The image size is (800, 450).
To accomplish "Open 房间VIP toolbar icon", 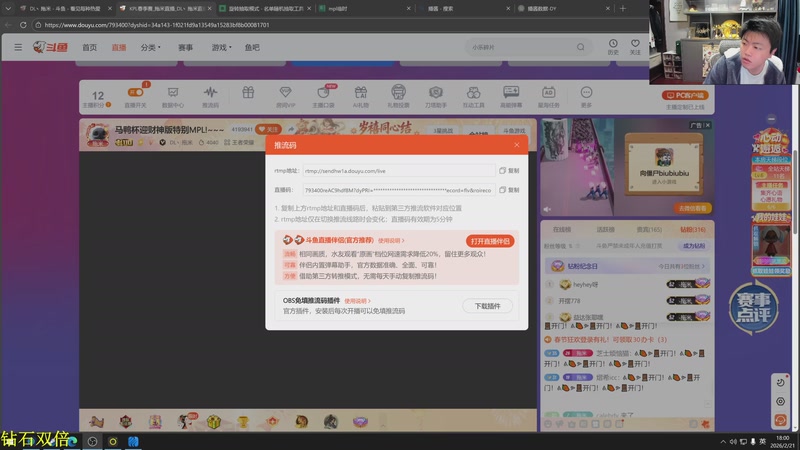I will pos(285,97).
